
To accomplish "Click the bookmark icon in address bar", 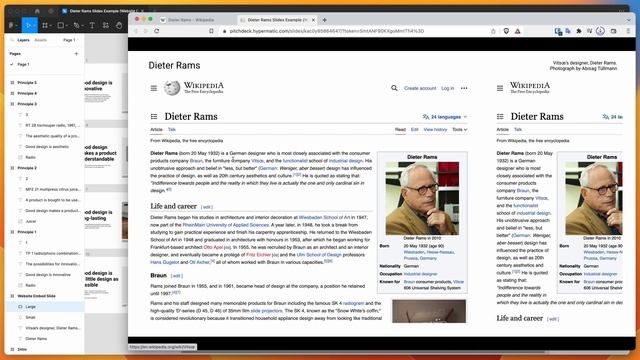I will pos(211,31).
